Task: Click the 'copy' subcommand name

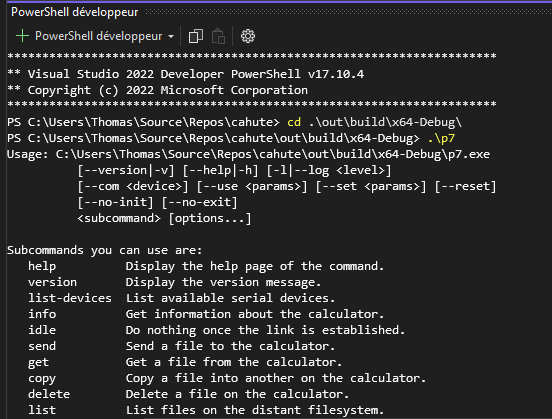Action: (x=42, y=379)
